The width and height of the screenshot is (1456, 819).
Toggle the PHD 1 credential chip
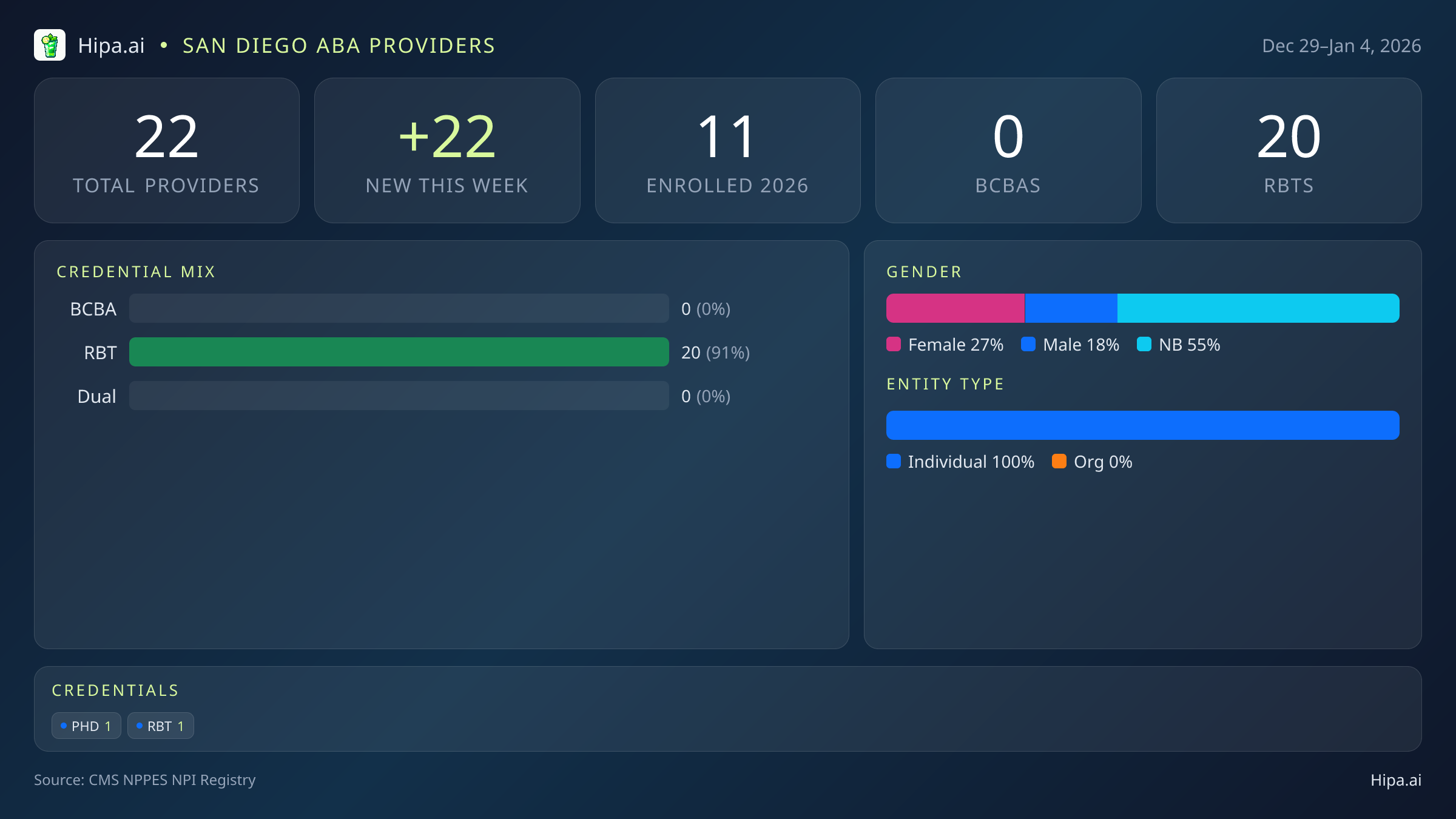click(86, 725)
